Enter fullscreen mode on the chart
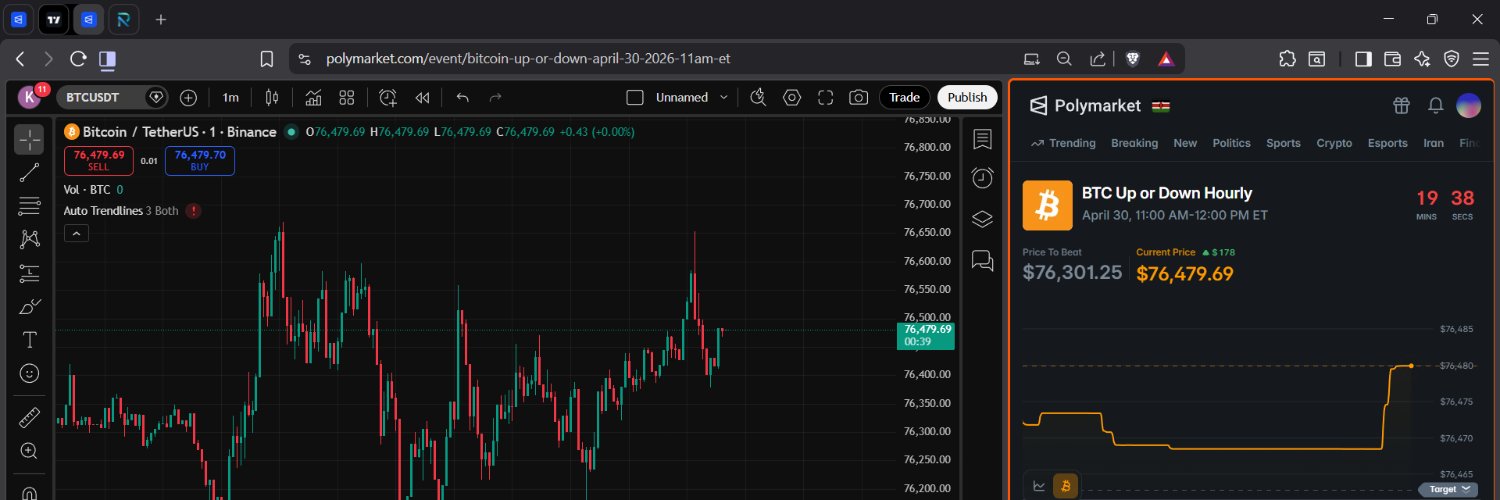The width and height of the screenshot is (1500, 500). [826, 97]
